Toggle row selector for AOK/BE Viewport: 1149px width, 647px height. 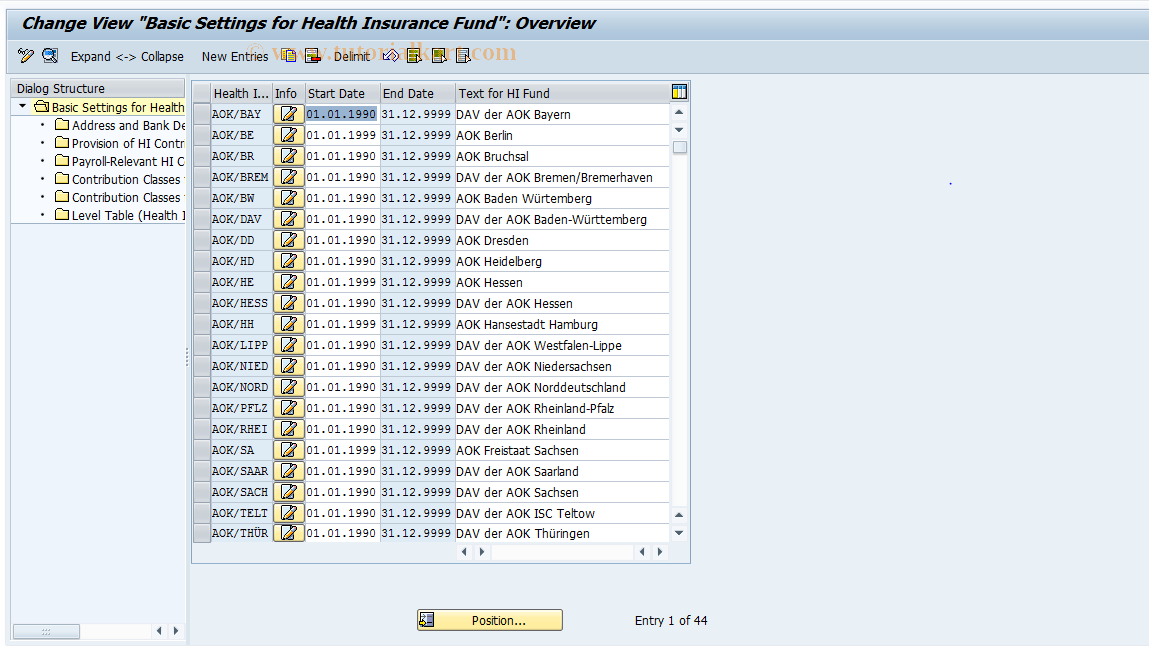pos(202,136)
